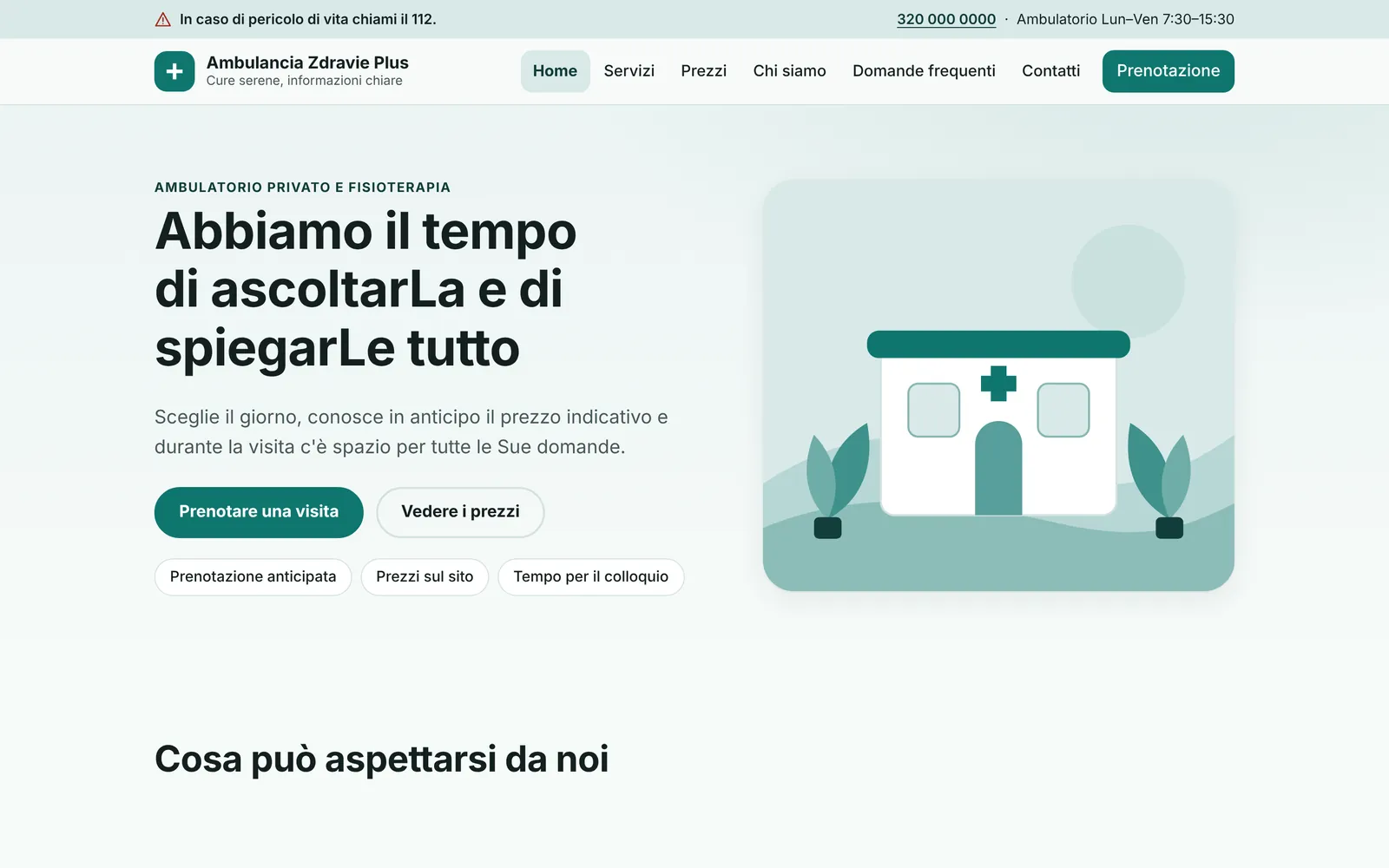Click Prenotare una visita button
The height and width of the screenshot is (868, 1389).
[259, 512]
